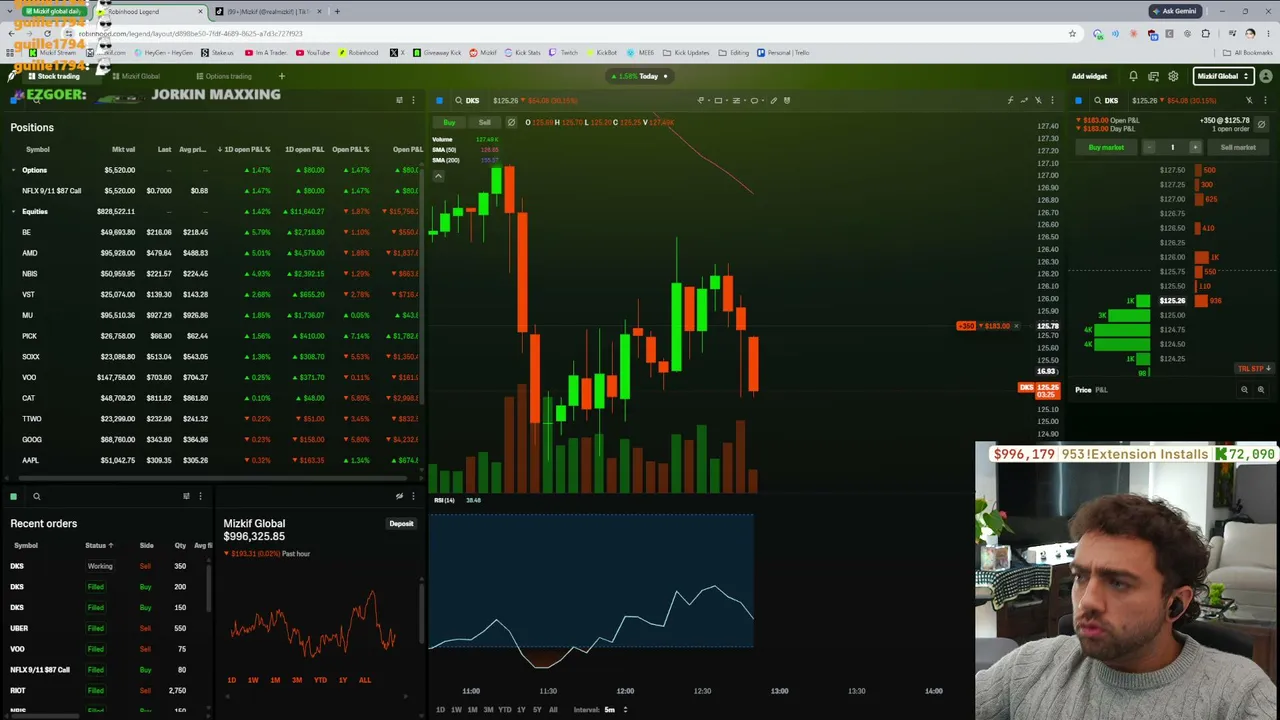Select the ellipse annotation tool on chart
Image resolution: width=1280 pixels, height=720 pixels.
754,100
